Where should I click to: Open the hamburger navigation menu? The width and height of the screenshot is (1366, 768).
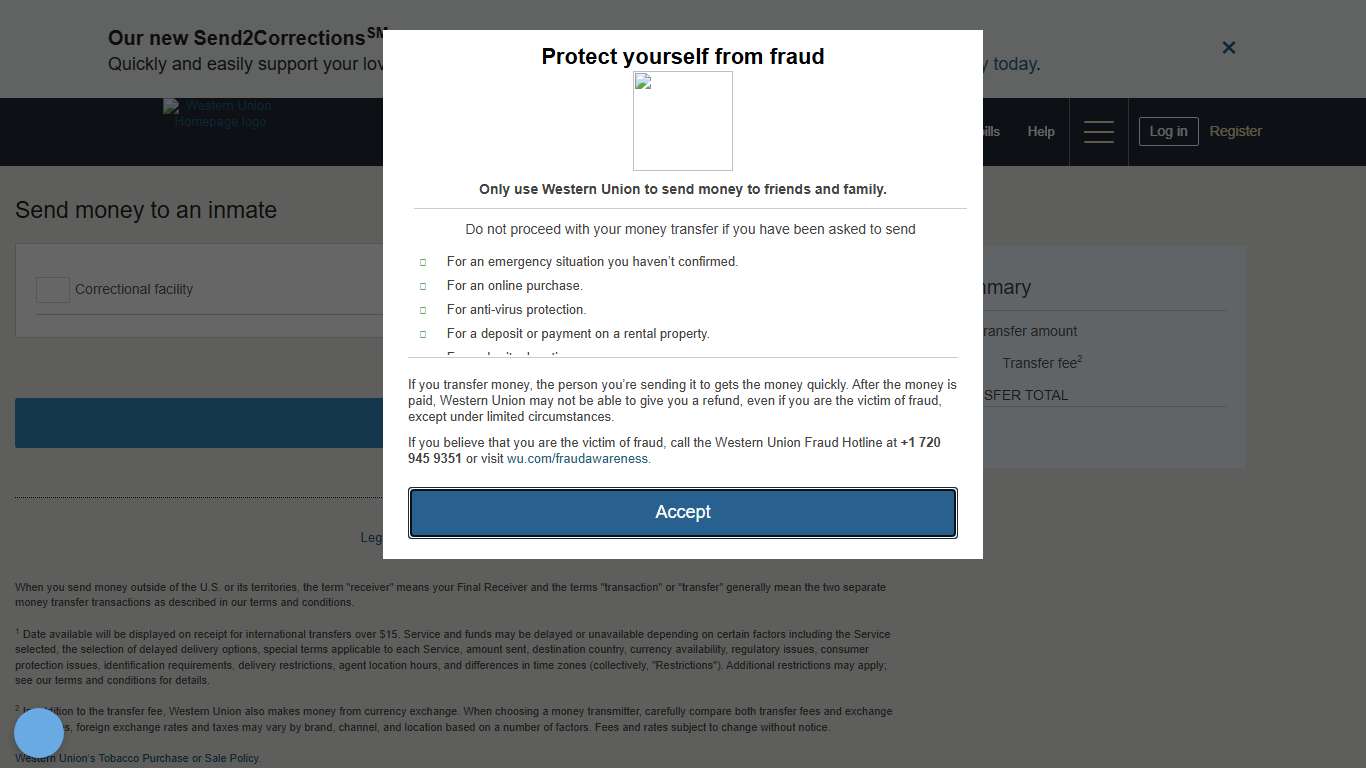point(1098,132)
